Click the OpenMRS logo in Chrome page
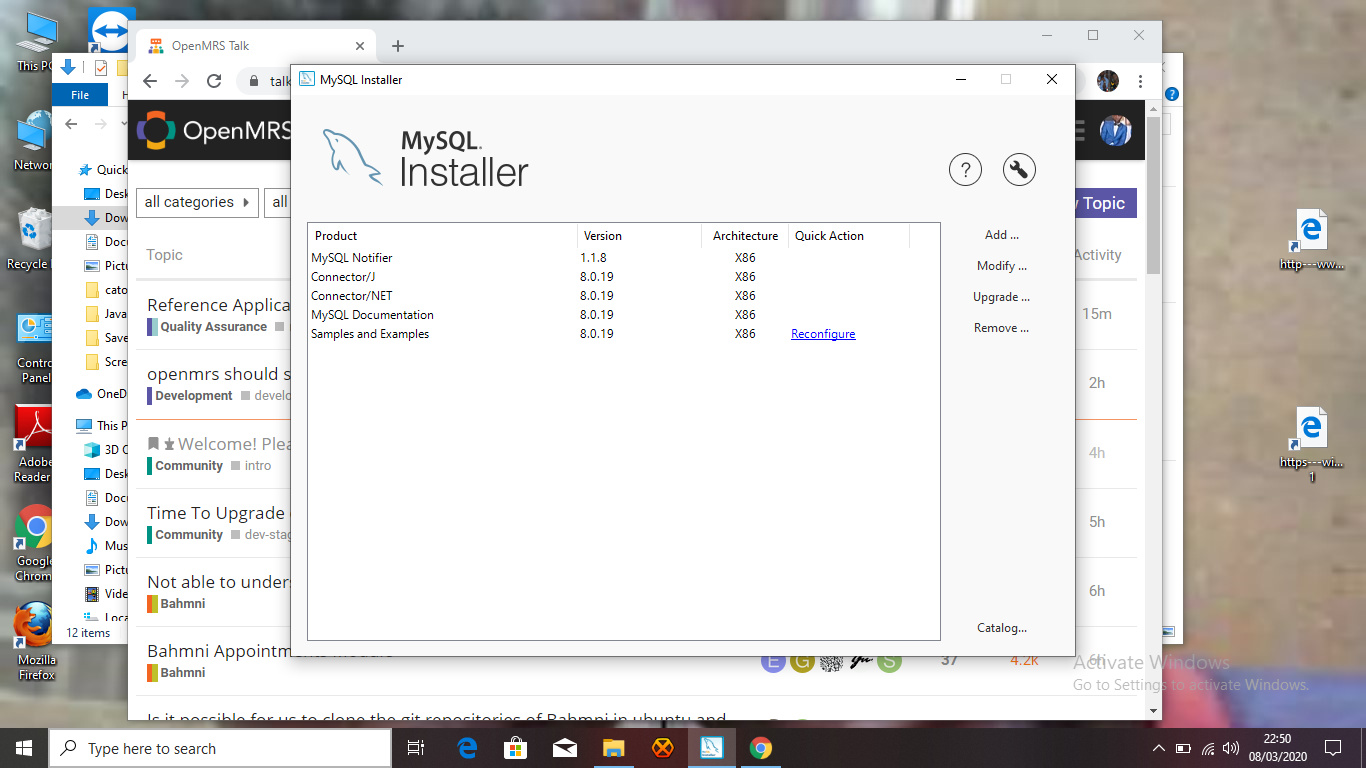This screenshot has height=768, width=1366. coord(212,130)
